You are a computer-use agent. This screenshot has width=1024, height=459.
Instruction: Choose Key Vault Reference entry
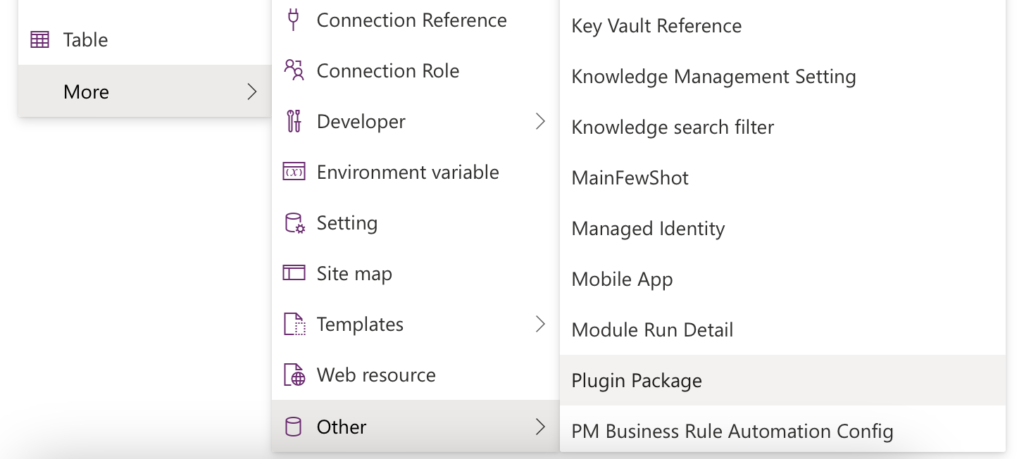click(x=782, y=26)
